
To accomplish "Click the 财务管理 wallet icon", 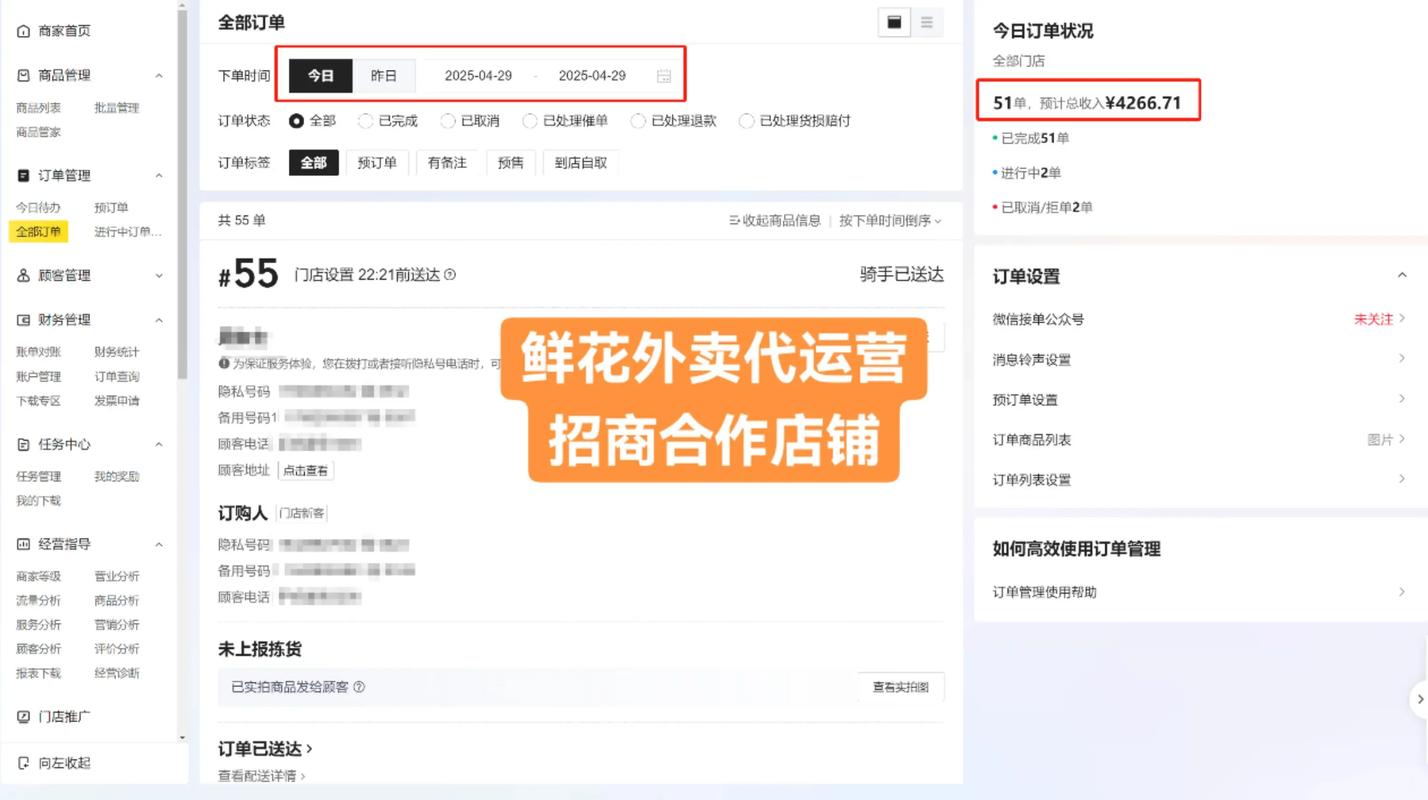I will click(x=23, y=320).
